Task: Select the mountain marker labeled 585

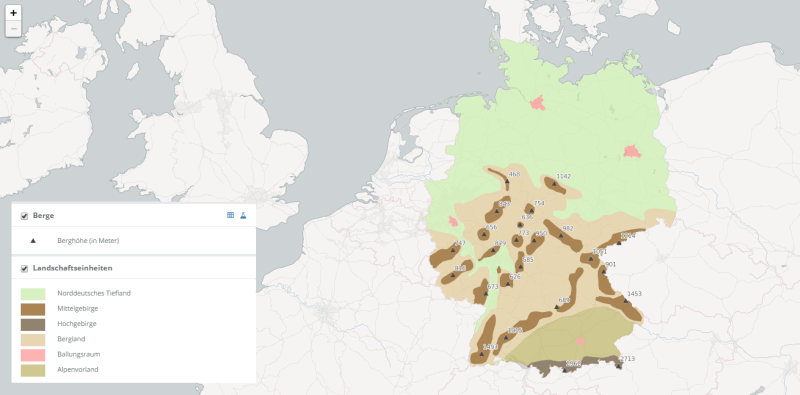Action: (520, 267)
